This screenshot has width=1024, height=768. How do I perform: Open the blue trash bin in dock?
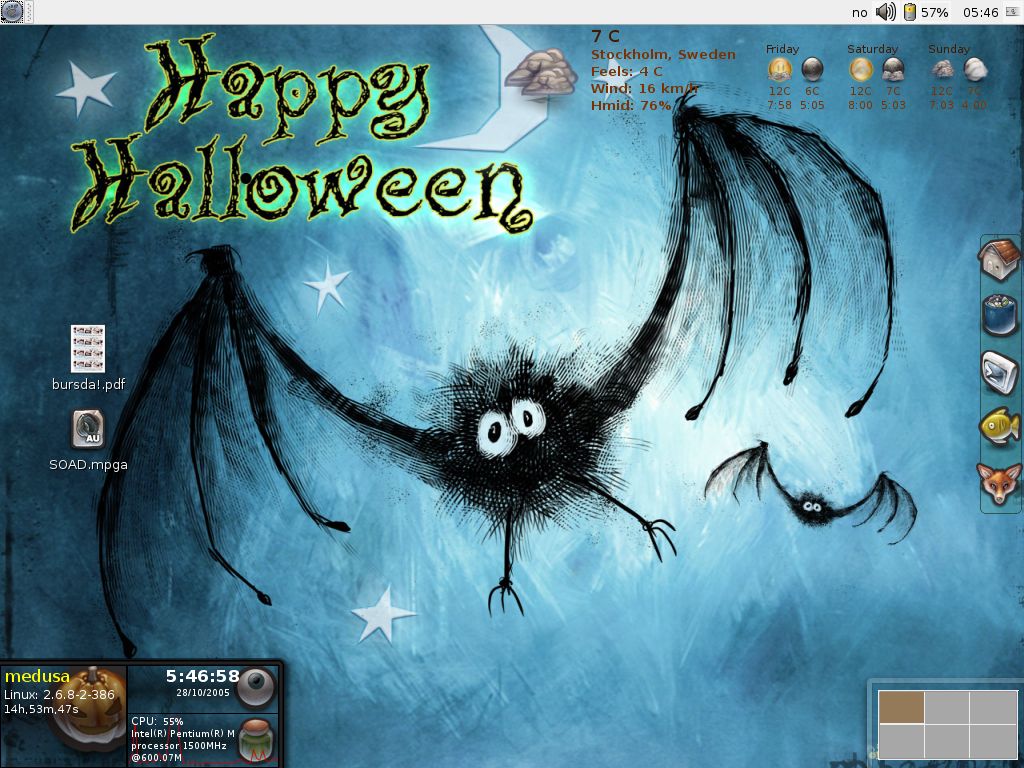pos(999,316)
